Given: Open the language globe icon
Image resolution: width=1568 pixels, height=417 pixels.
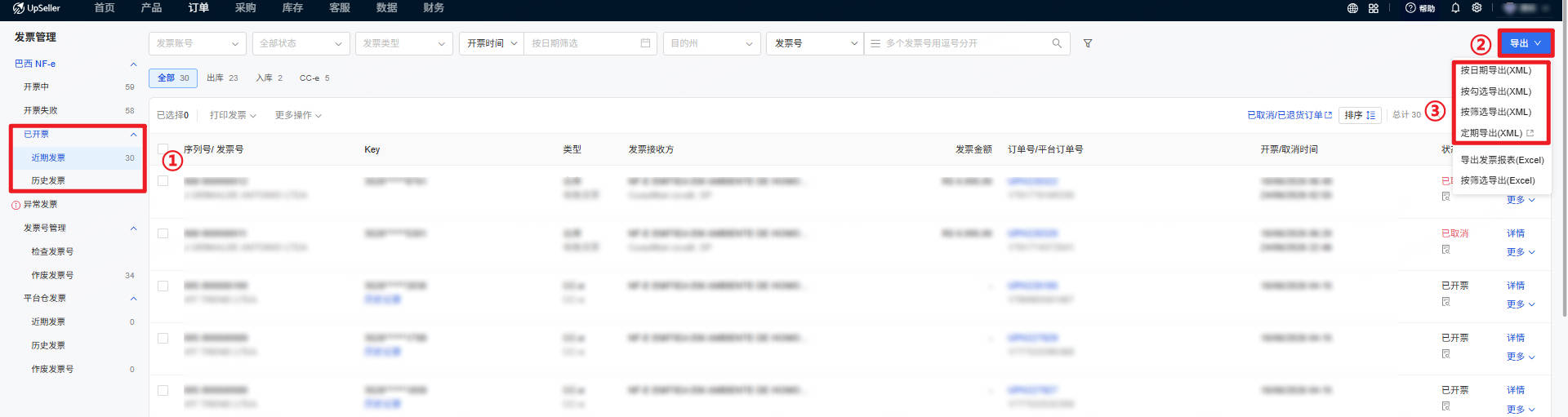Looking at the screenshot, I should 1352,8.
